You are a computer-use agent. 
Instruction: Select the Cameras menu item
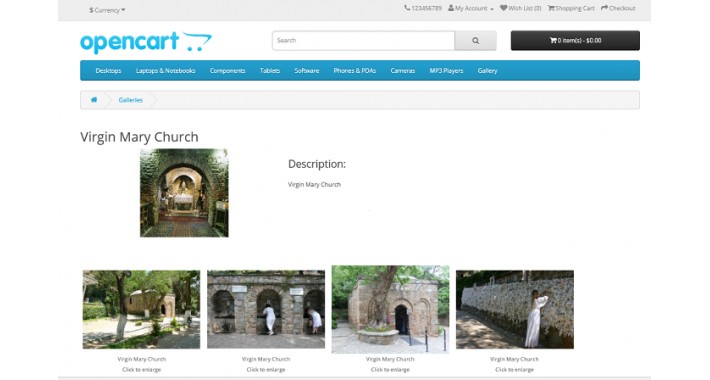[403, 71]
